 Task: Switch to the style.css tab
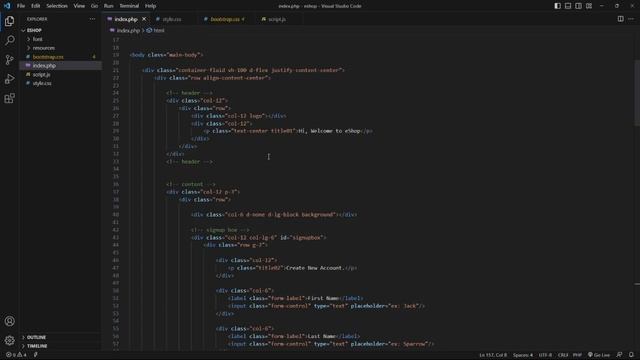click(172, 19)
